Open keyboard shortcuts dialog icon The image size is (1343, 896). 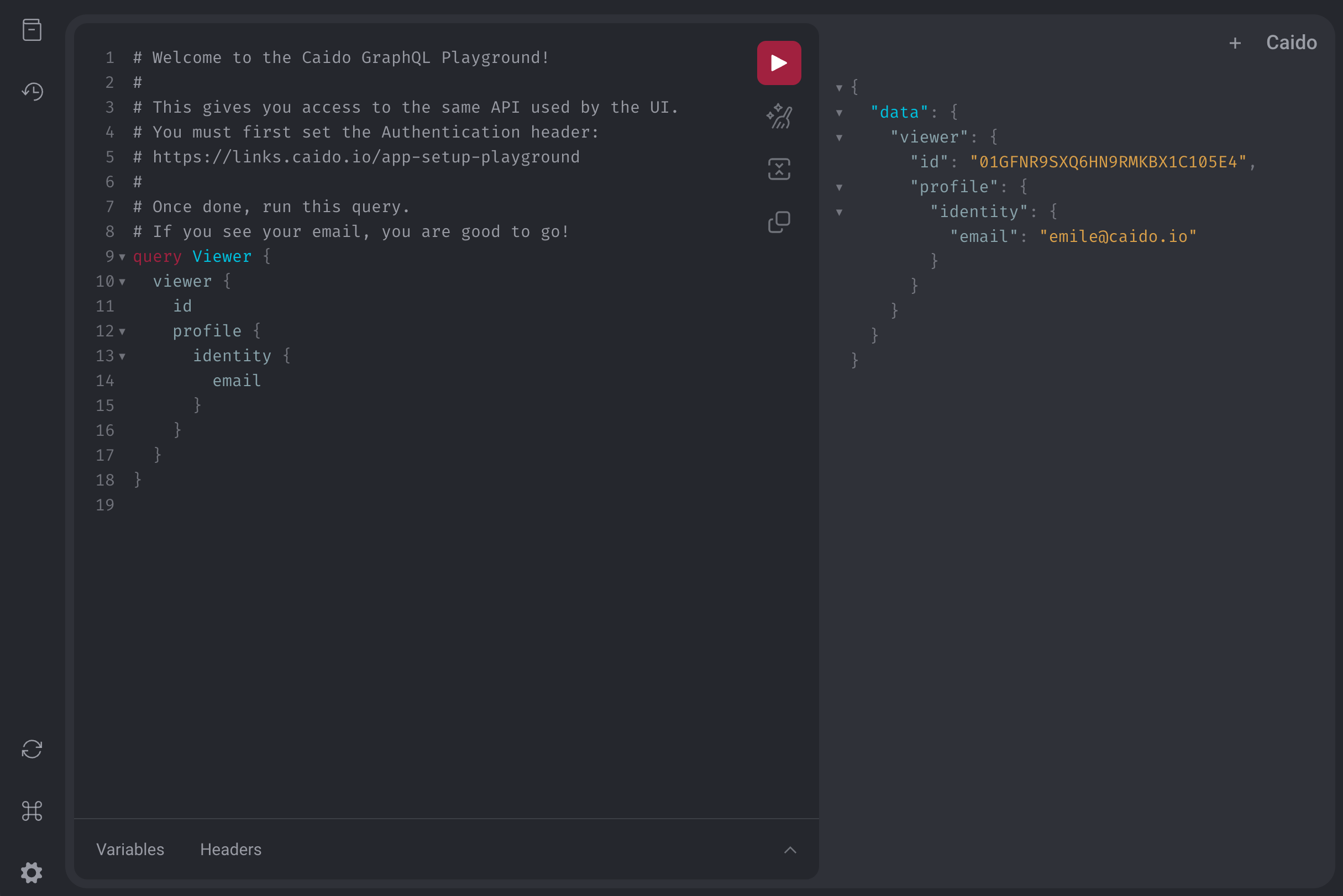[x=32, y=810]
